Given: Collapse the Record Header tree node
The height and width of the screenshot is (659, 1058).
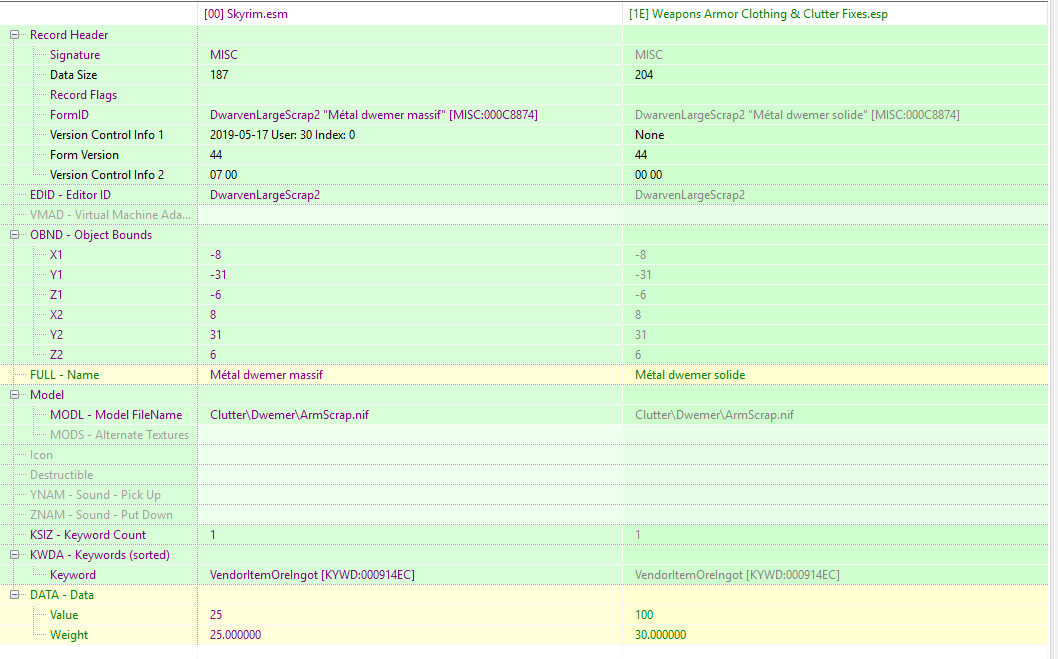Looking at the screenshot, I should (14, 35).
